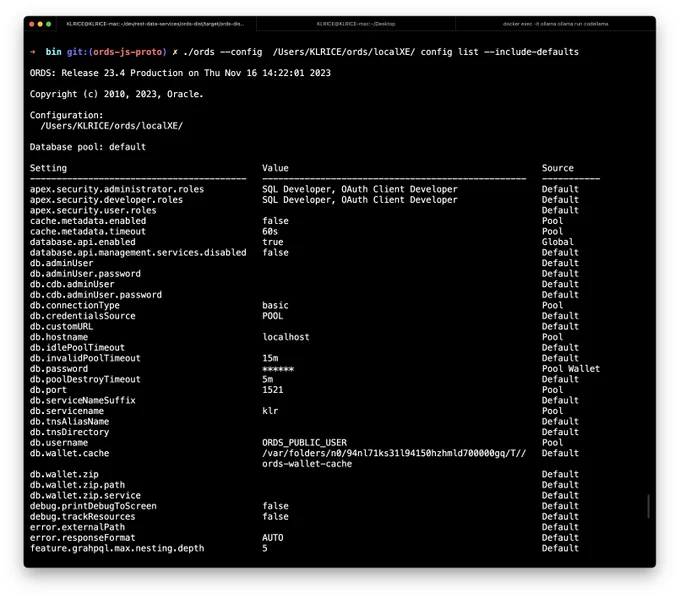The image size is (680, 599).
Task: Click the 'Database pool: default' line
Action: click(88, 147)
